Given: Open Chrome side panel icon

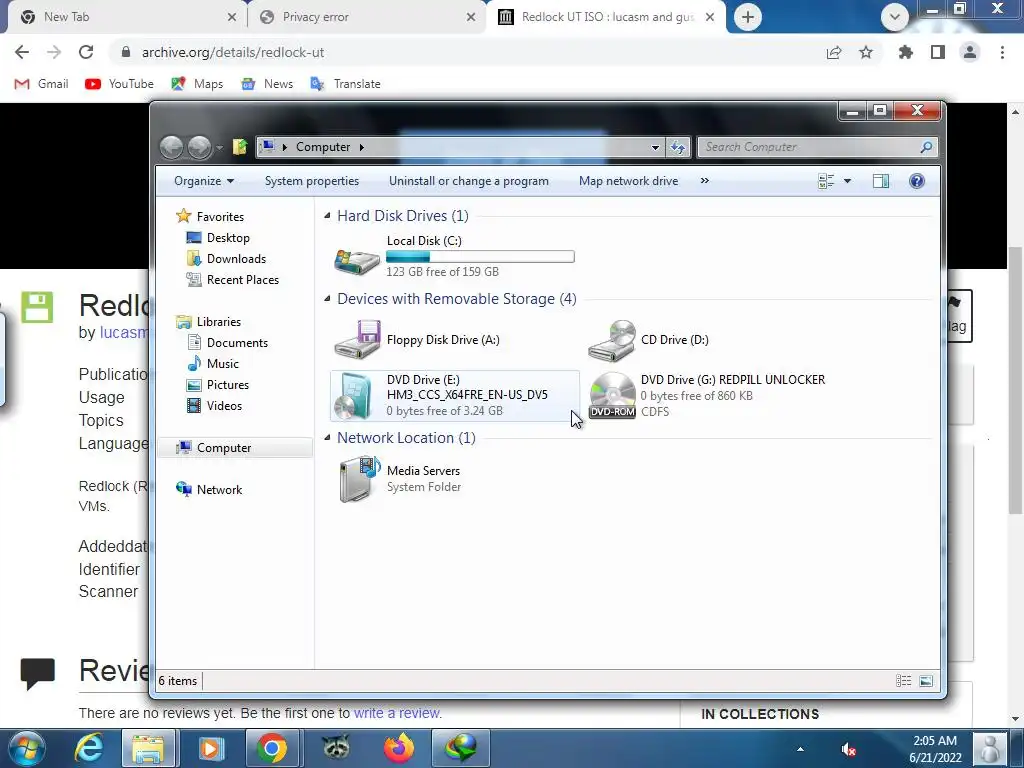Looking at the screenshot, I should [938, 52].
